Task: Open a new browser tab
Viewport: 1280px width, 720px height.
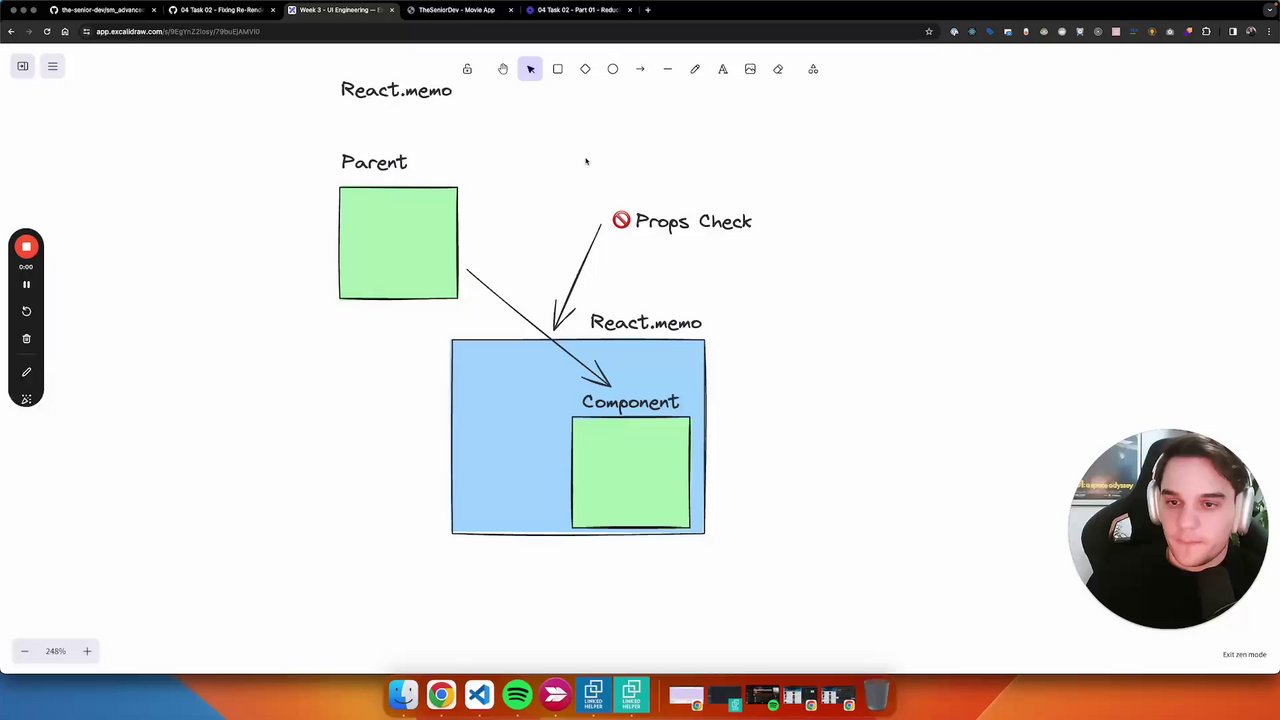Action: 648,10
